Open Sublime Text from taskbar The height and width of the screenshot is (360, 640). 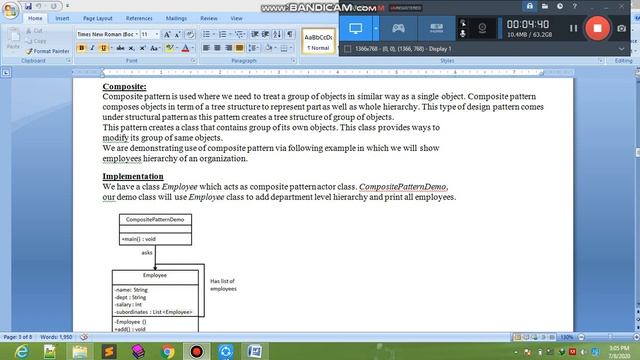(x=109, y=351)
